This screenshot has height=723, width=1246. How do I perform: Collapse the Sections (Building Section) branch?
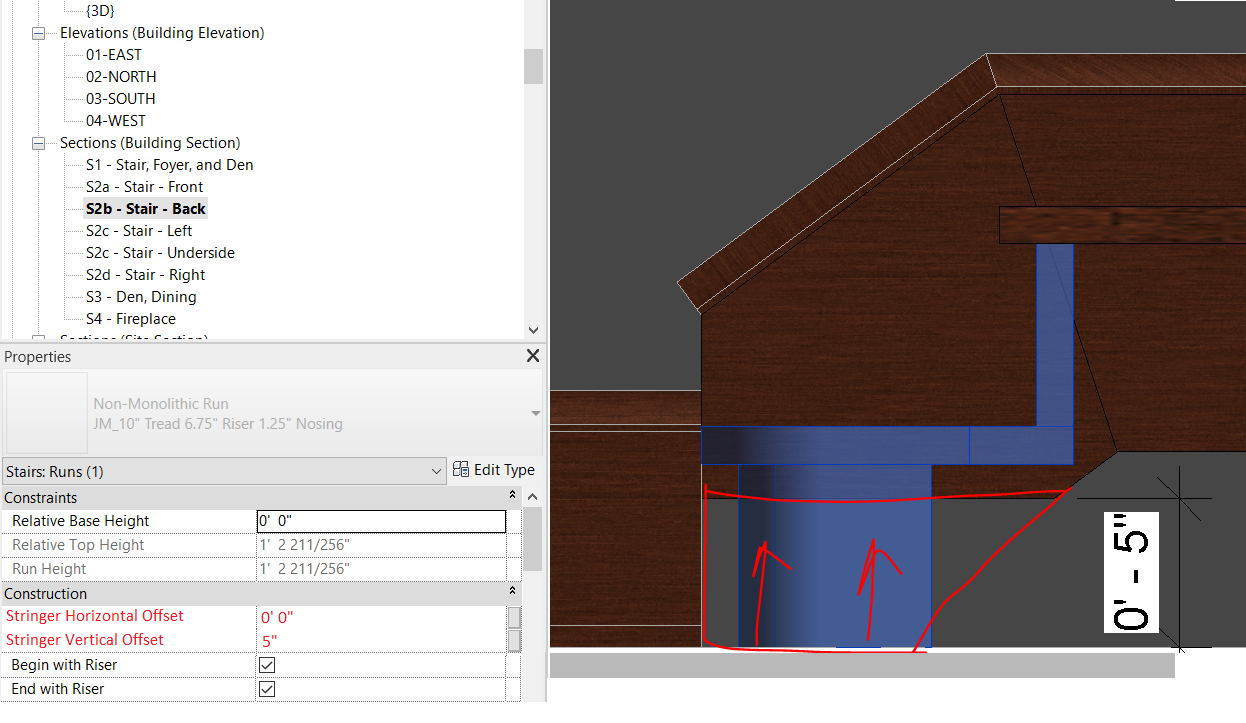click(x=37, y=142)
